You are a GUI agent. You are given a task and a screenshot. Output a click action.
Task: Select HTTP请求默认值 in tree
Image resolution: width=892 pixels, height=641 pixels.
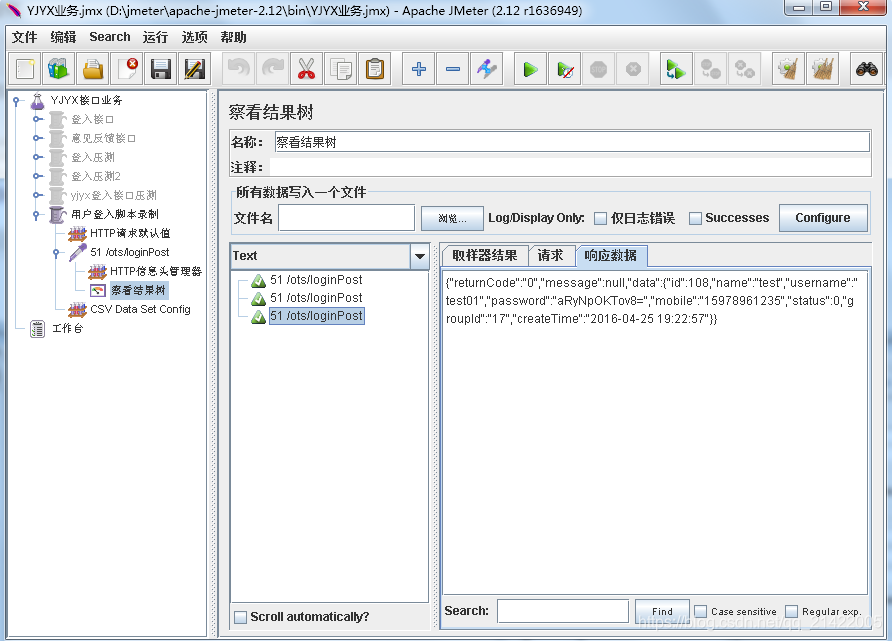[x=130, y=233]
